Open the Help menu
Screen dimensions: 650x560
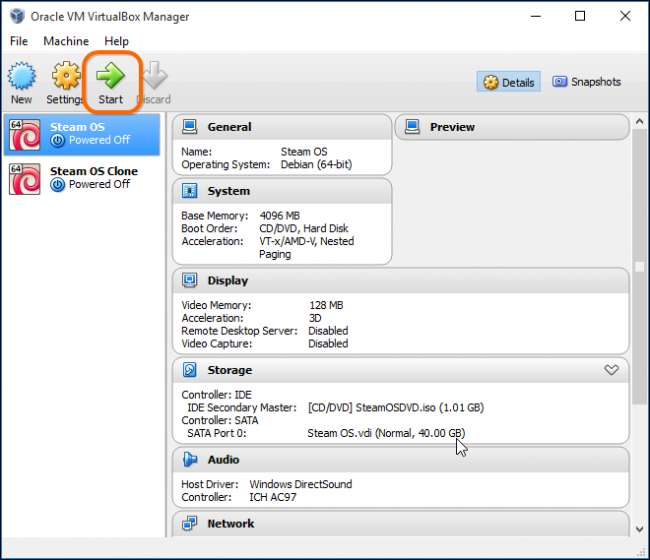pos(116,41)
